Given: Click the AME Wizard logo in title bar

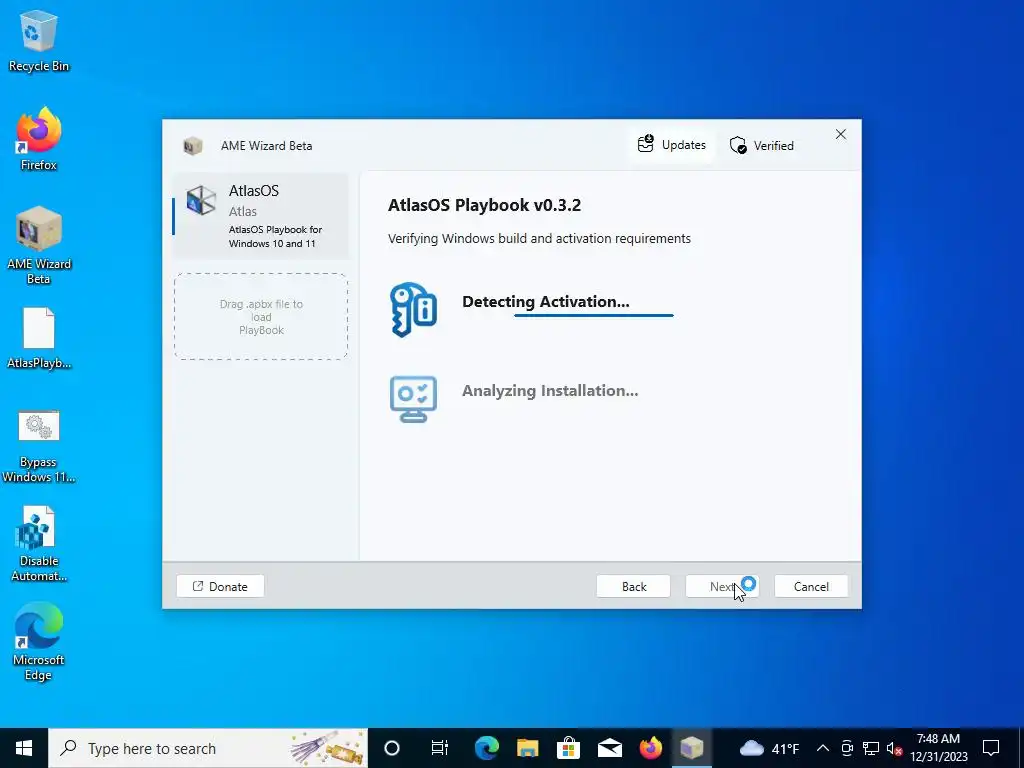Looking at the screenshot, I should (x=192, y=146).
